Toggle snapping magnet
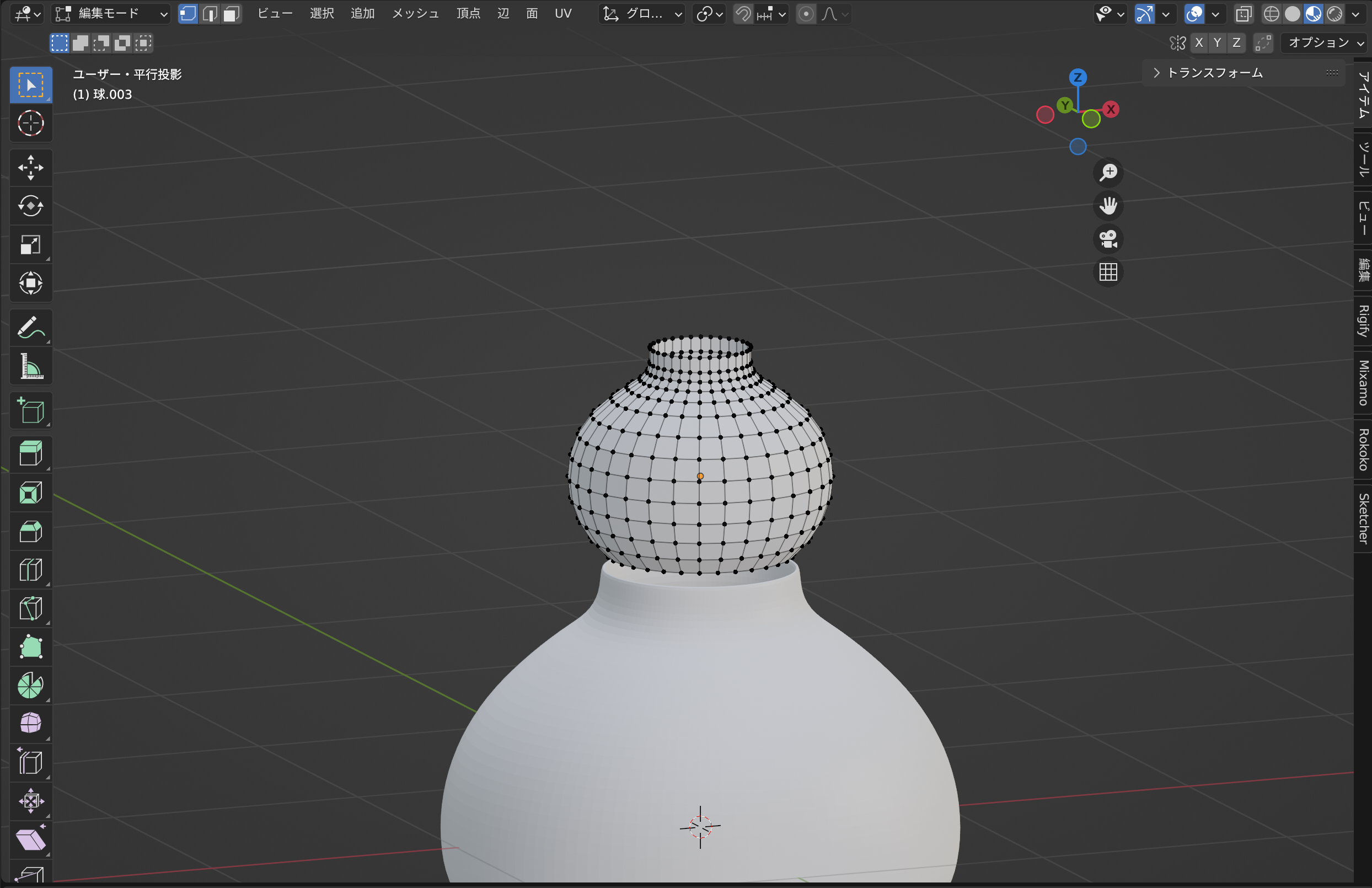 (744, 14)
